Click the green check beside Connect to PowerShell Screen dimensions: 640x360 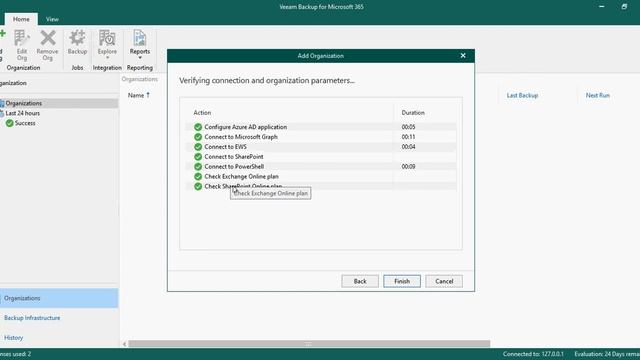point(198,167)
